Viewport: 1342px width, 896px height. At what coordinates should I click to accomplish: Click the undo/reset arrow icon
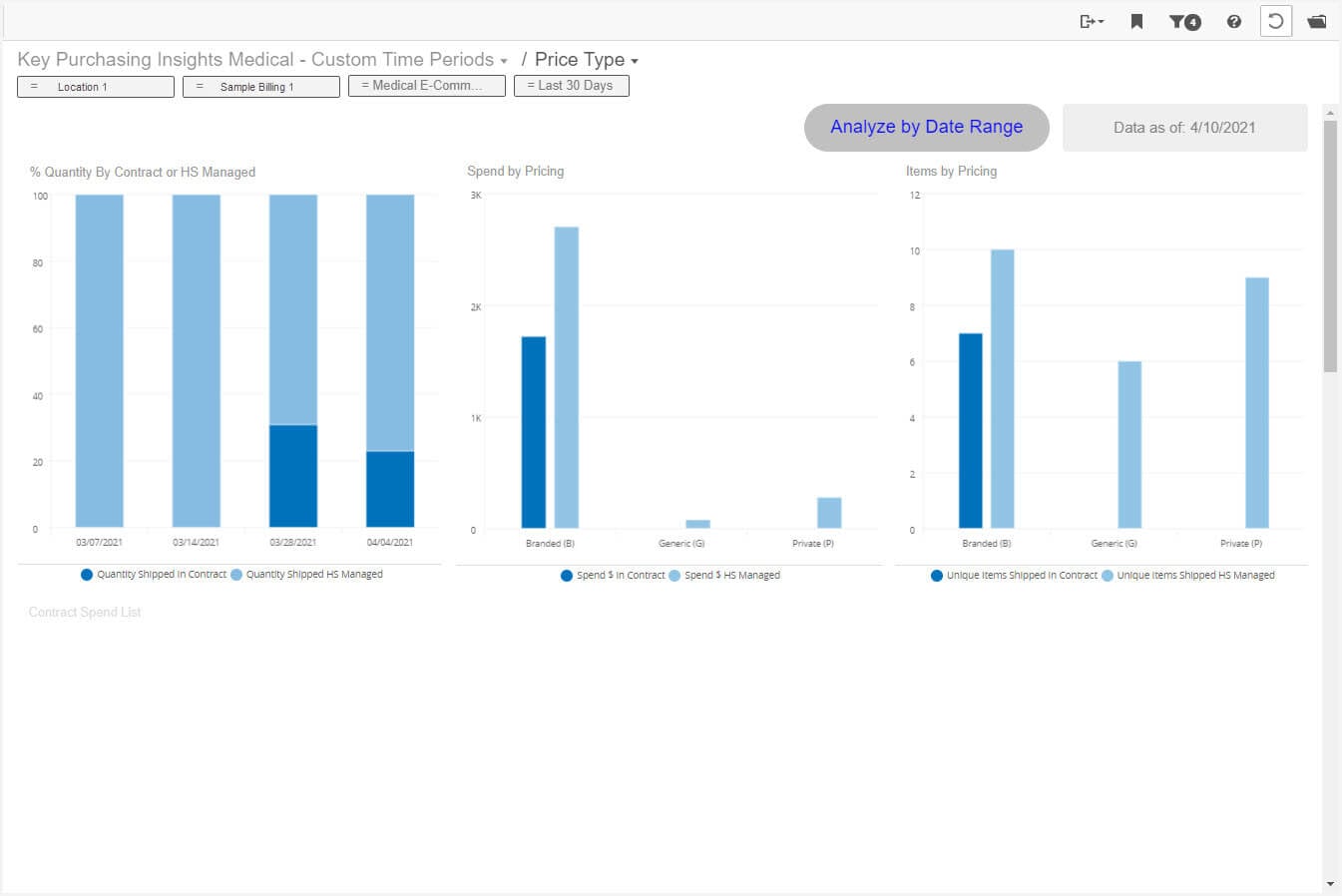1275,21
